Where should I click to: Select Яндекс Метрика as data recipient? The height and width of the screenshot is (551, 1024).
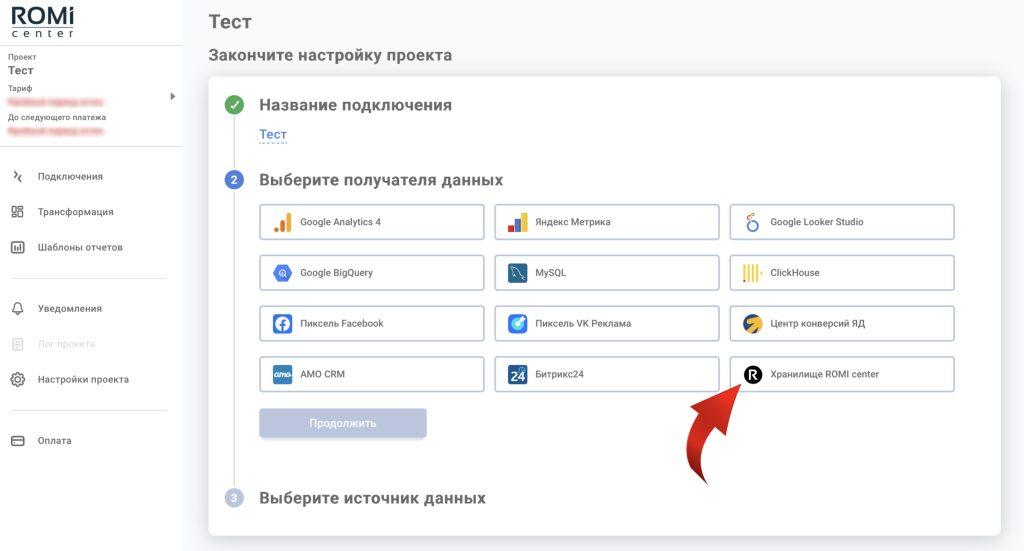[607, 222]
